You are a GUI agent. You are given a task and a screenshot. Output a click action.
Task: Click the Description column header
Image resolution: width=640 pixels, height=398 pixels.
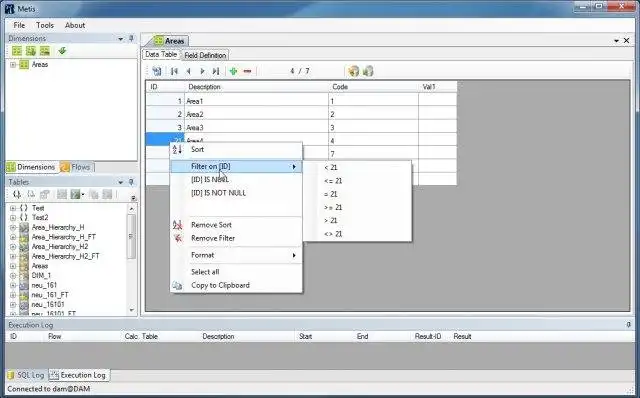point(256,87)
